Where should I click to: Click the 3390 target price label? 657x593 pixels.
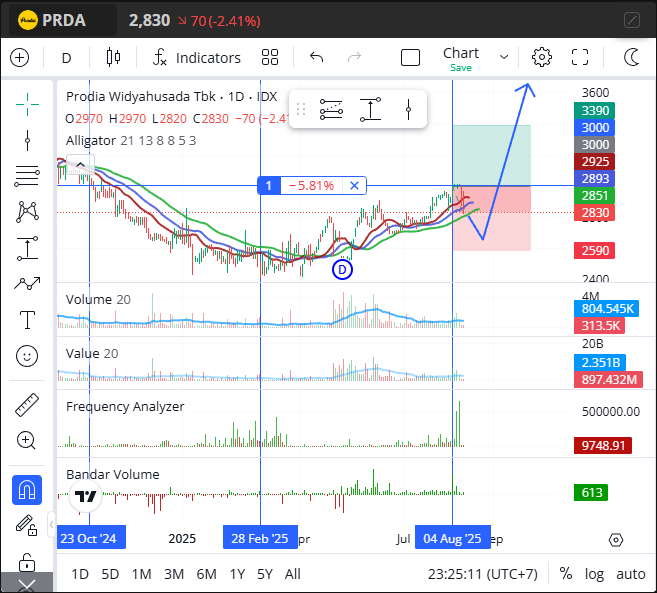pyautogui.click(x=595, y=111)
